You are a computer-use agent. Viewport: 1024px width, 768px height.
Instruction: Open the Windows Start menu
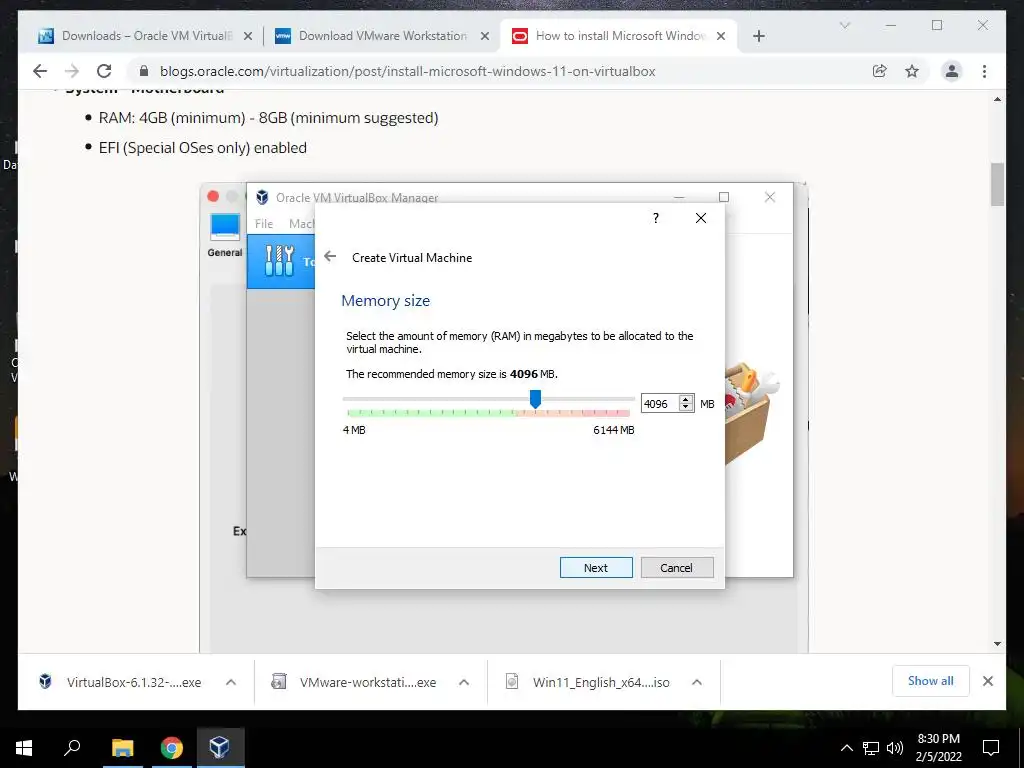24,748
